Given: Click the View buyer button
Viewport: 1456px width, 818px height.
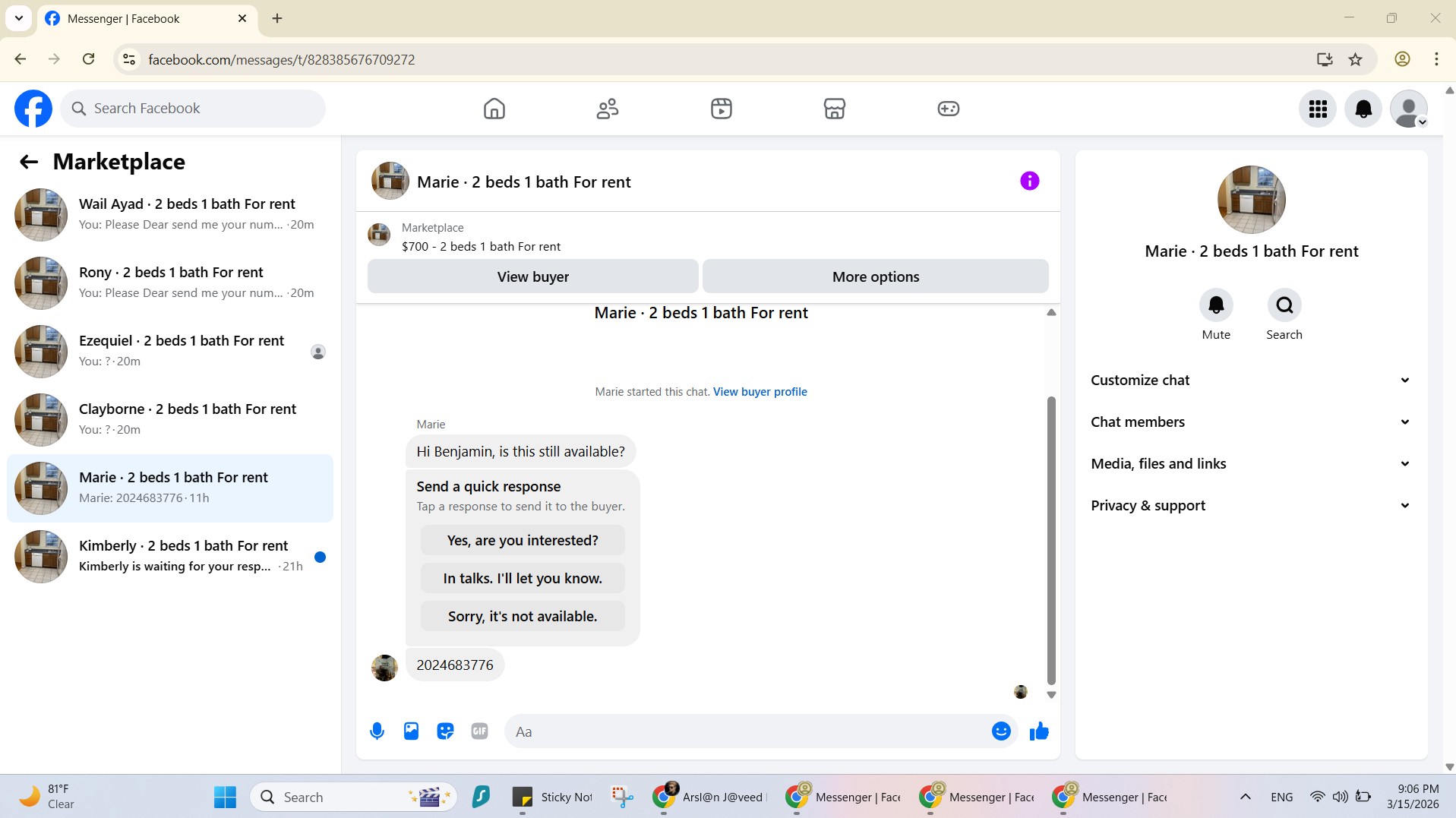Looking at the screenshot, I should coord(532,276).
